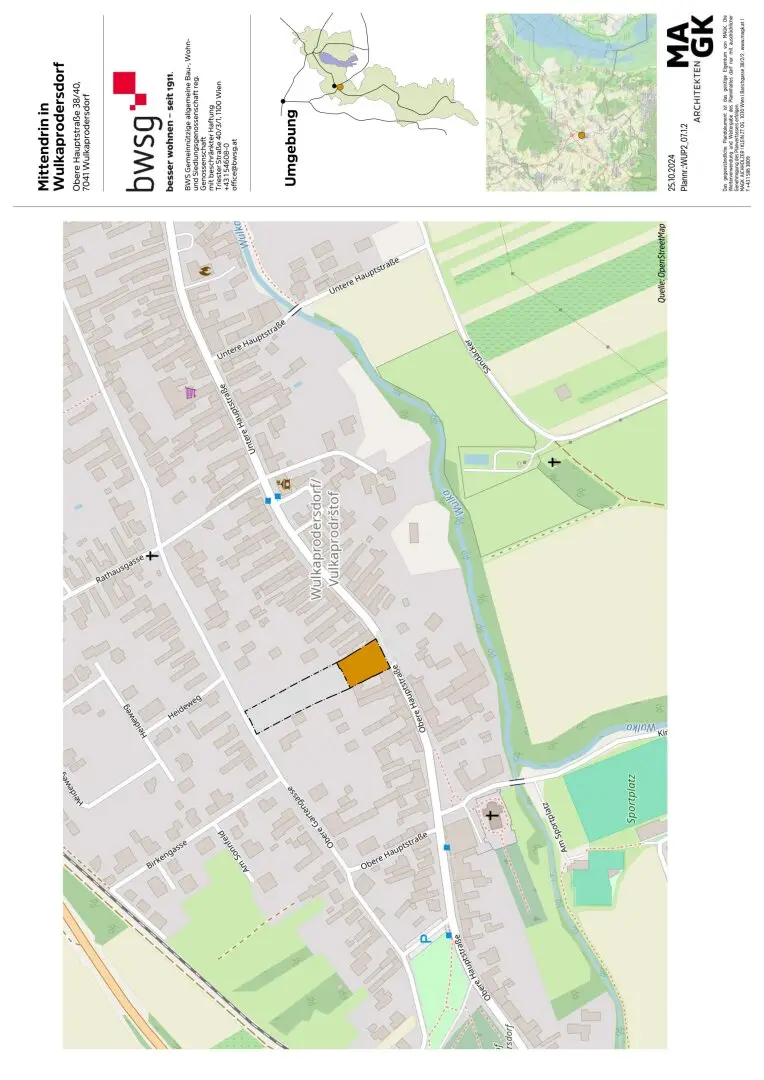Viewport: 764px width, 1080px height.
Task: Click the purple lake on the outline map
Action: click(x=336, y=60)
